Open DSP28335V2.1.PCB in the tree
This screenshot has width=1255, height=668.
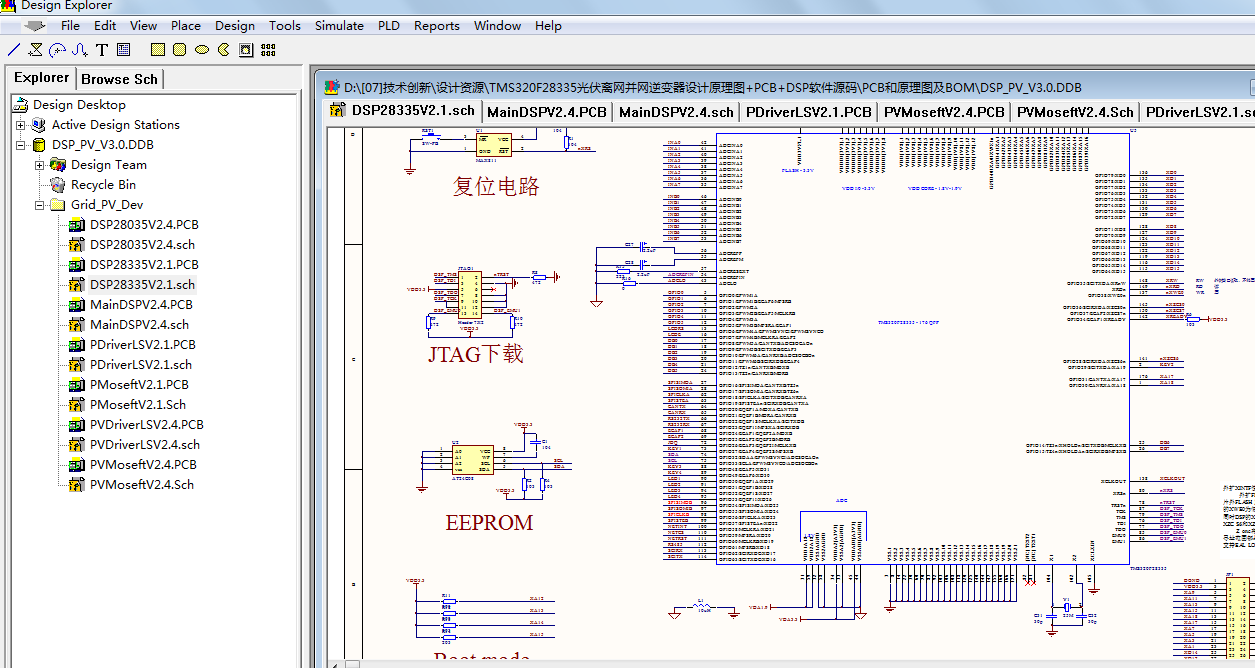(144, 265)
